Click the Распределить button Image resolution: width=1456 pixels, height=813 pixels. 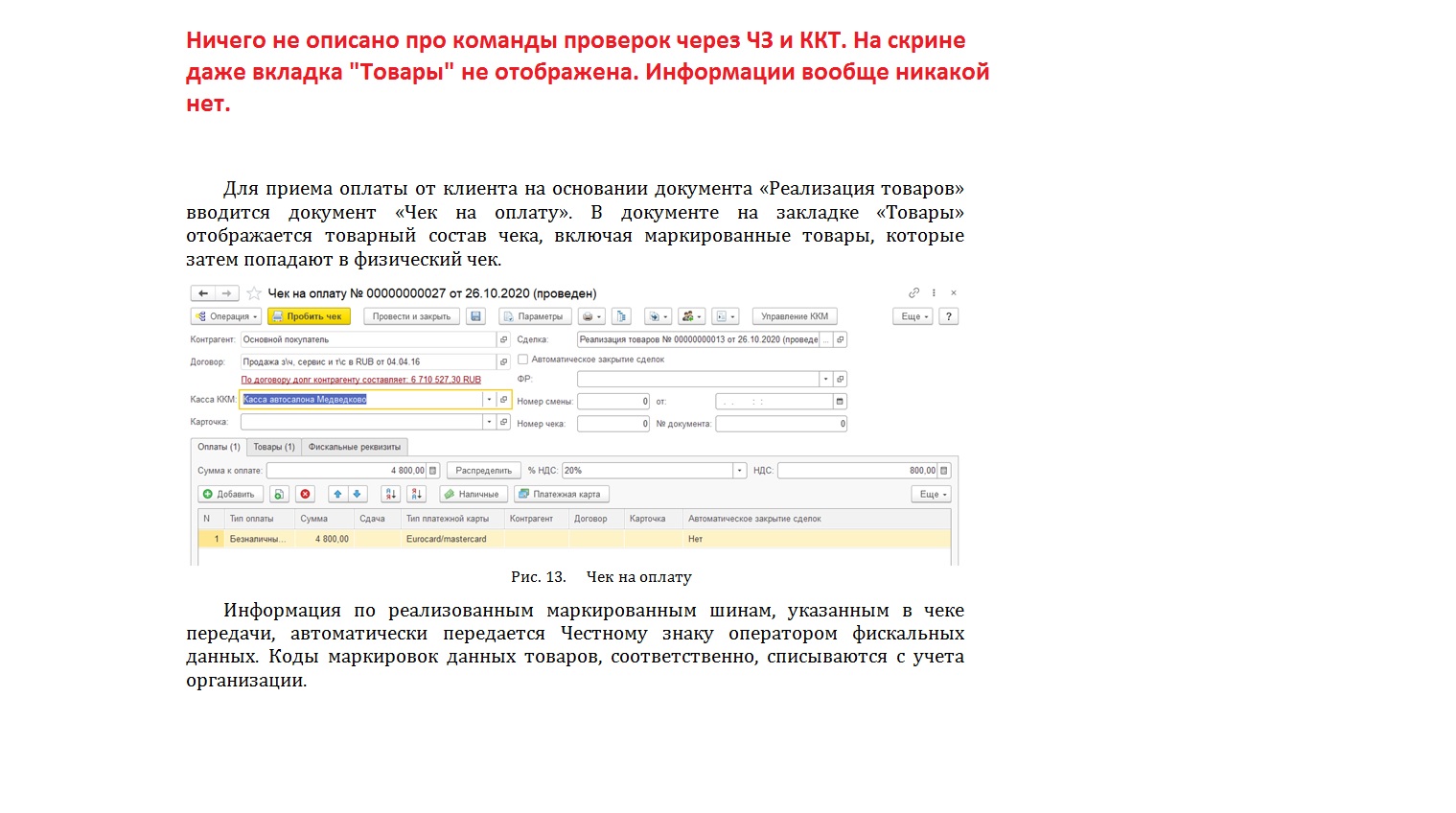pyautogui.click(x=483, y=471)
